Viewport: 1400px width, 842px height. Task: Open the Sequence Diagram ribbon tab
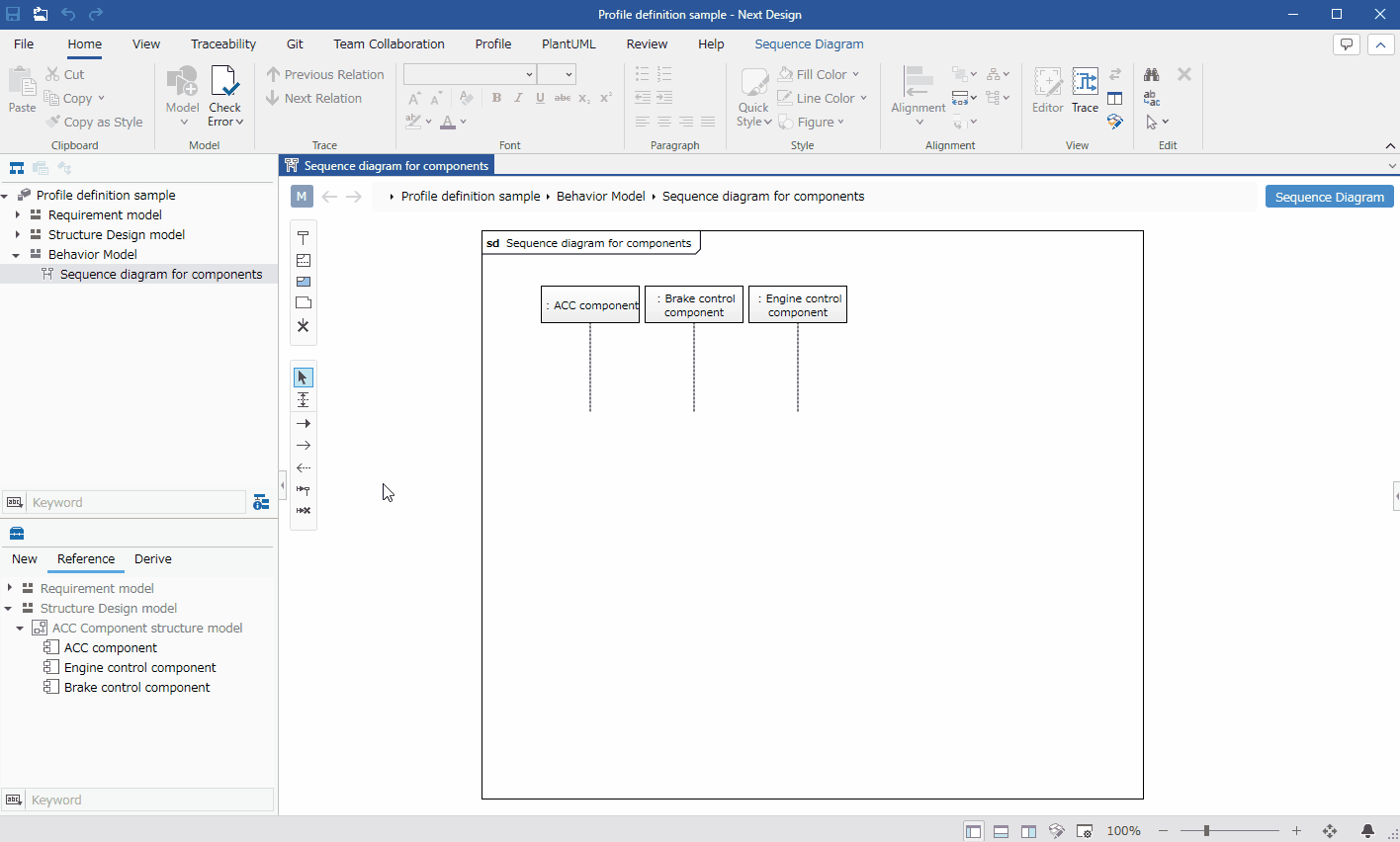coord(809,44)
